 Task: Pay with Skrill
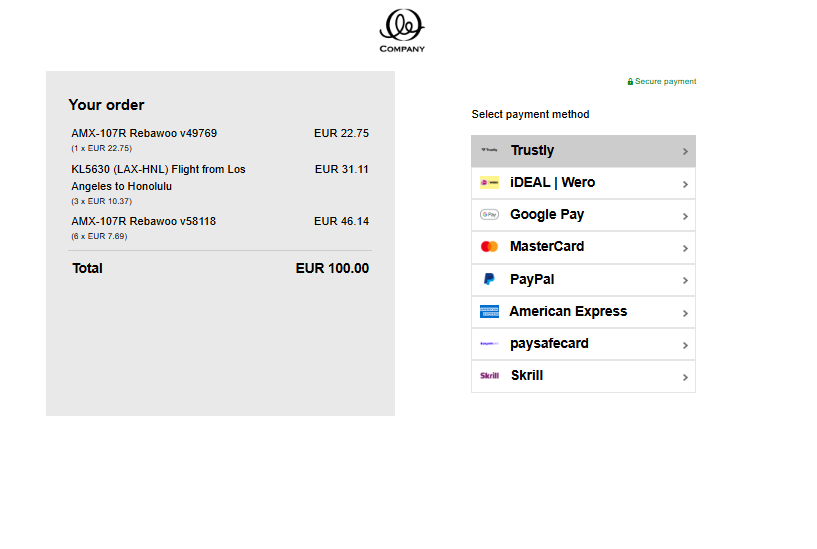coord(583,376)
